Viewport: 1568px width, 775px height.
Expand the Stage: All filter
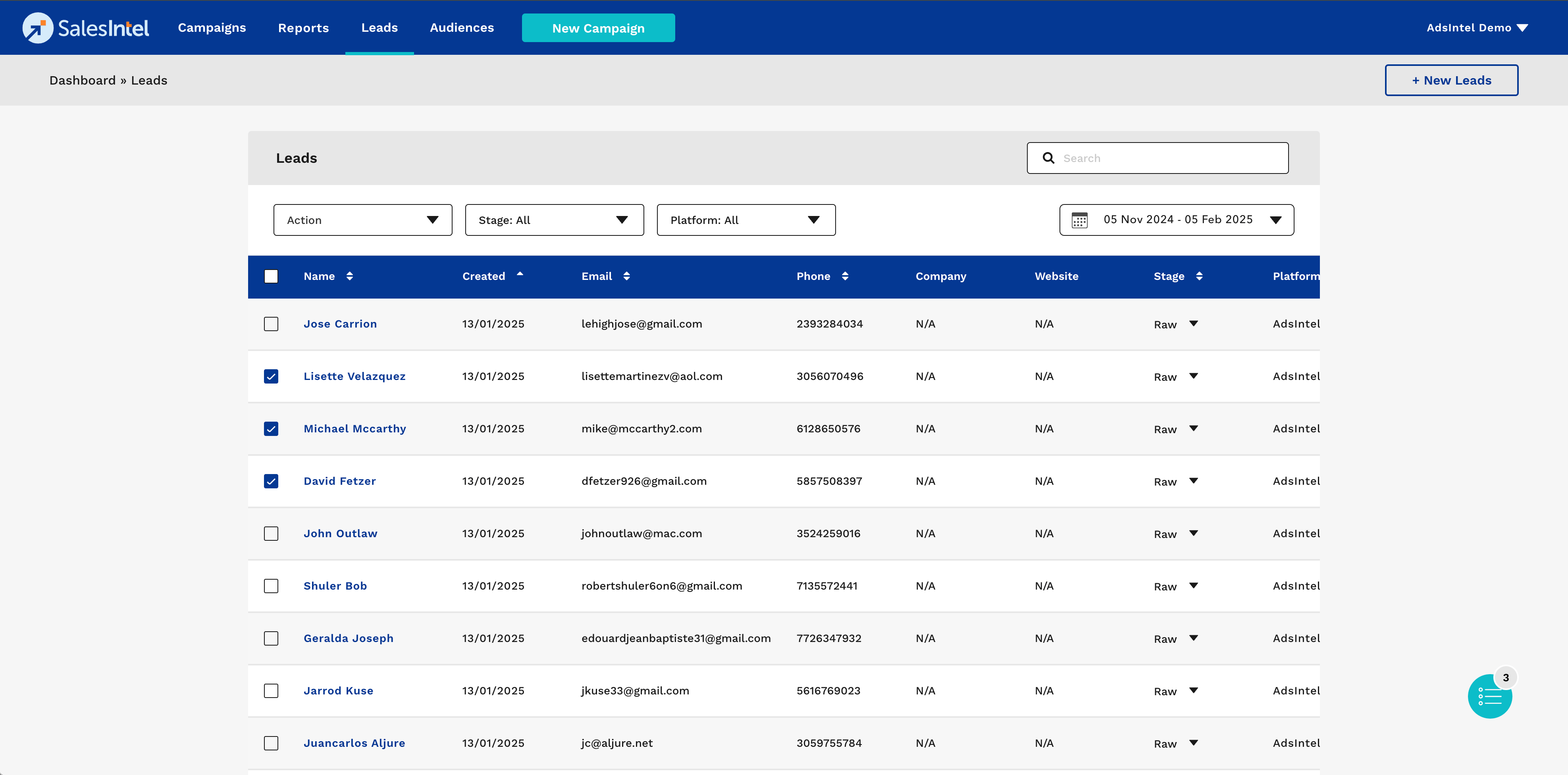click(x=554, y=220)
